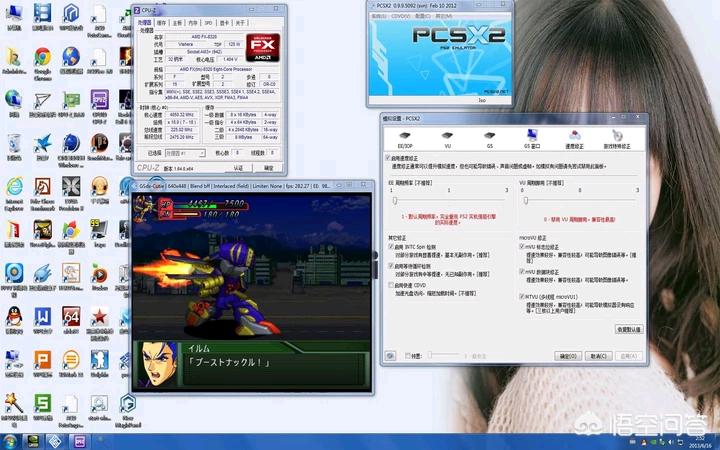Switch to the 显卡 tab in CPU-Z
Viewport: 720px width, 450px height.
click(x=224, y=22)
